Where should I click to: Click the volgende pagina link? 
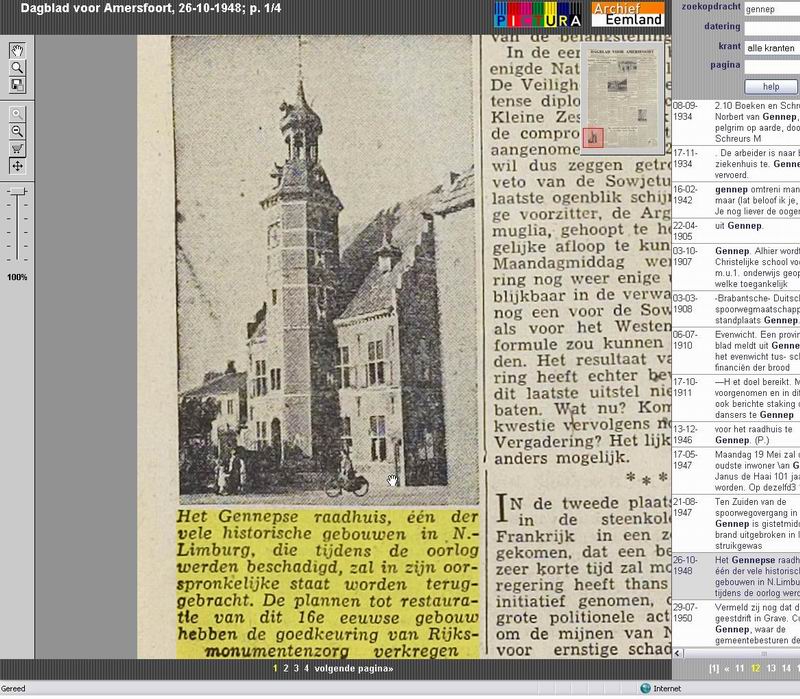(354, 668)
